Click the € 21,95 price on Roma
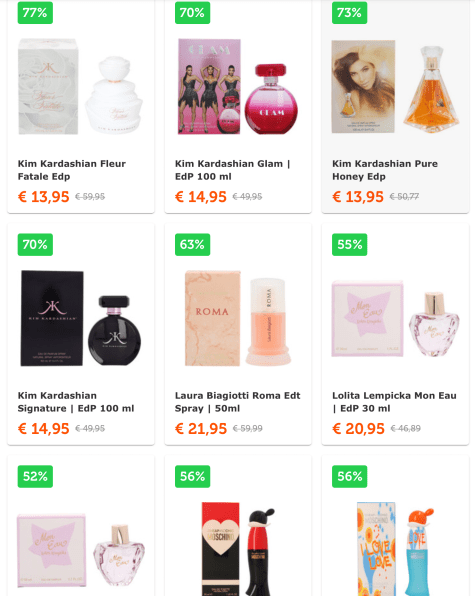Viewport: 475px width, 596px height. coord(201,429)
